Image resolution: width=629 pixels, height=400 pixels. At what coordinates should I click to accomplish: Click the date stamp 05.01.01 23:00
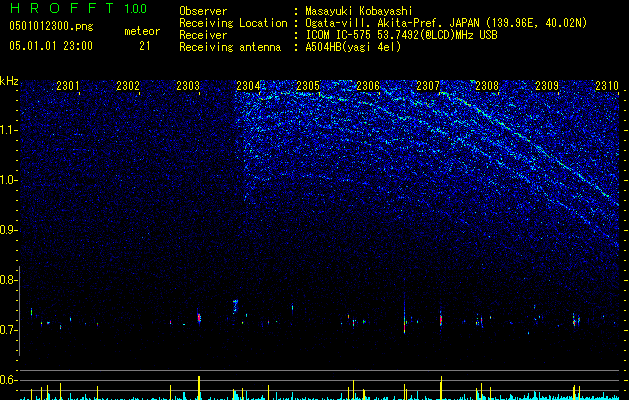click(x=51, y=46)
